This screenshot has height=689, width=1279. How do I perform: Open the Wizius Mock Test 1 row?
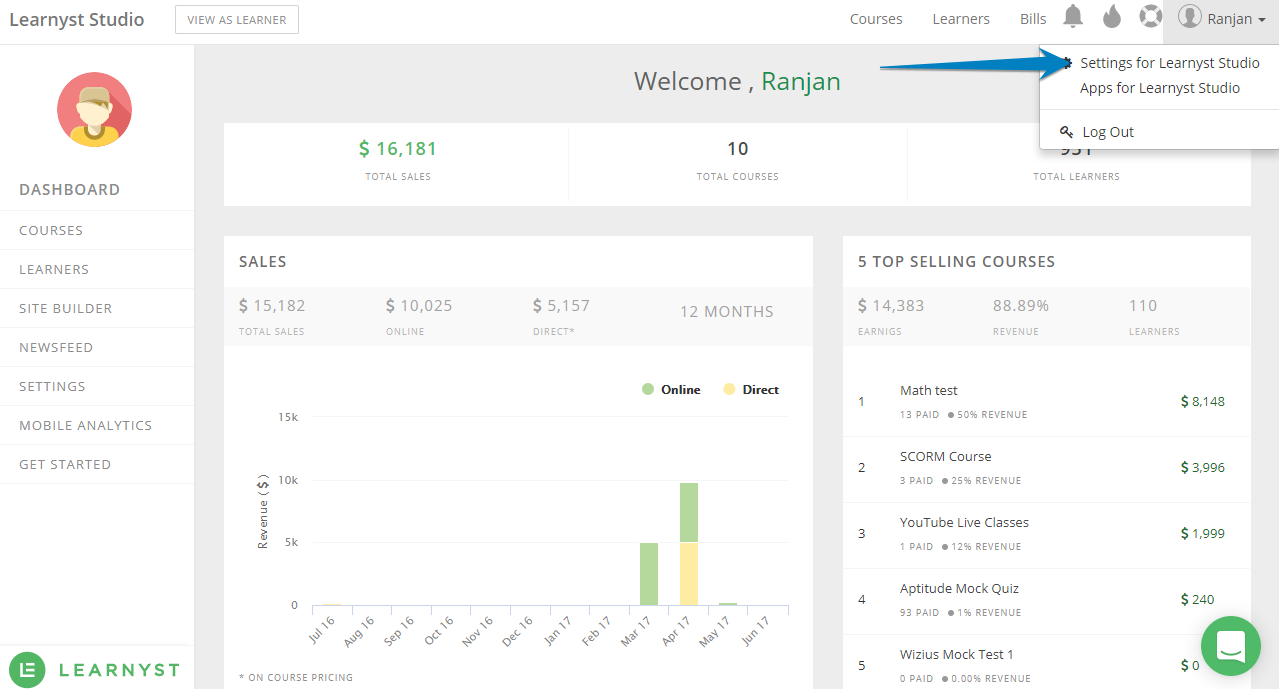pos(1047,662)
